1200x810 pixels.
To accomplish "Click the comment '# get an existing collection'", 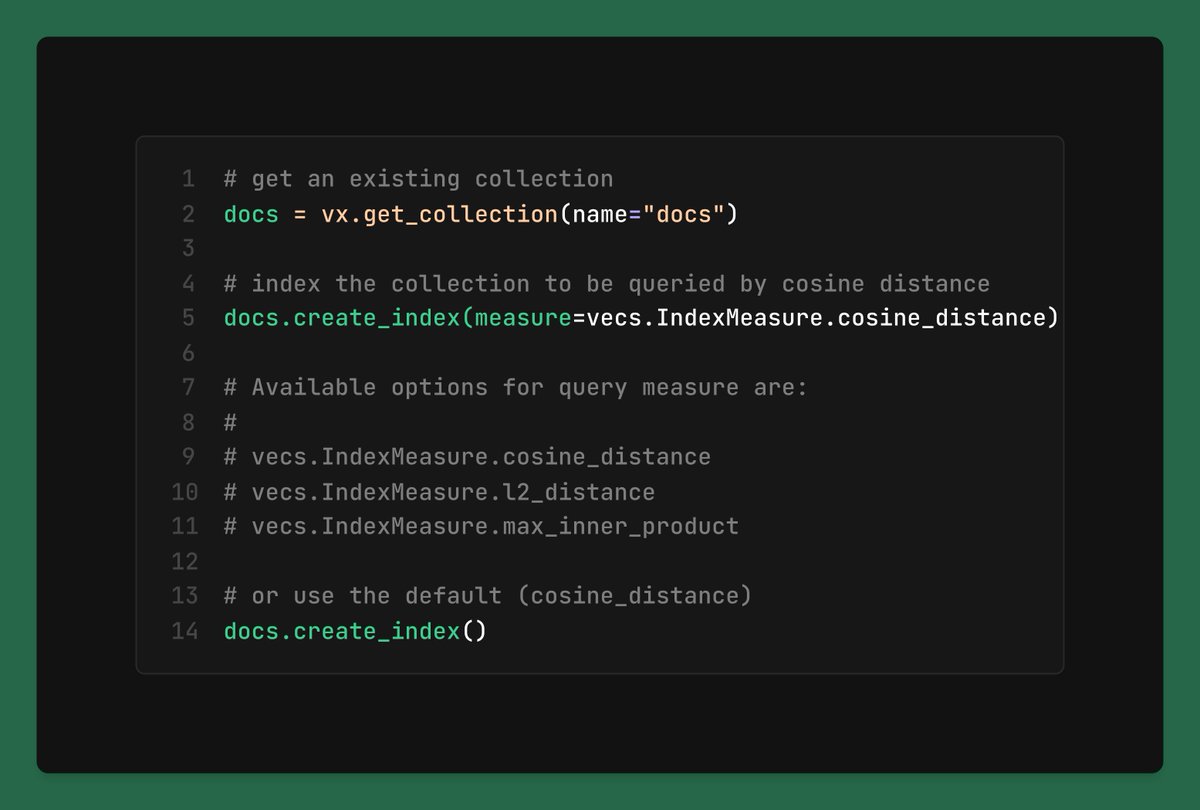I will click(x=418, y=180).
